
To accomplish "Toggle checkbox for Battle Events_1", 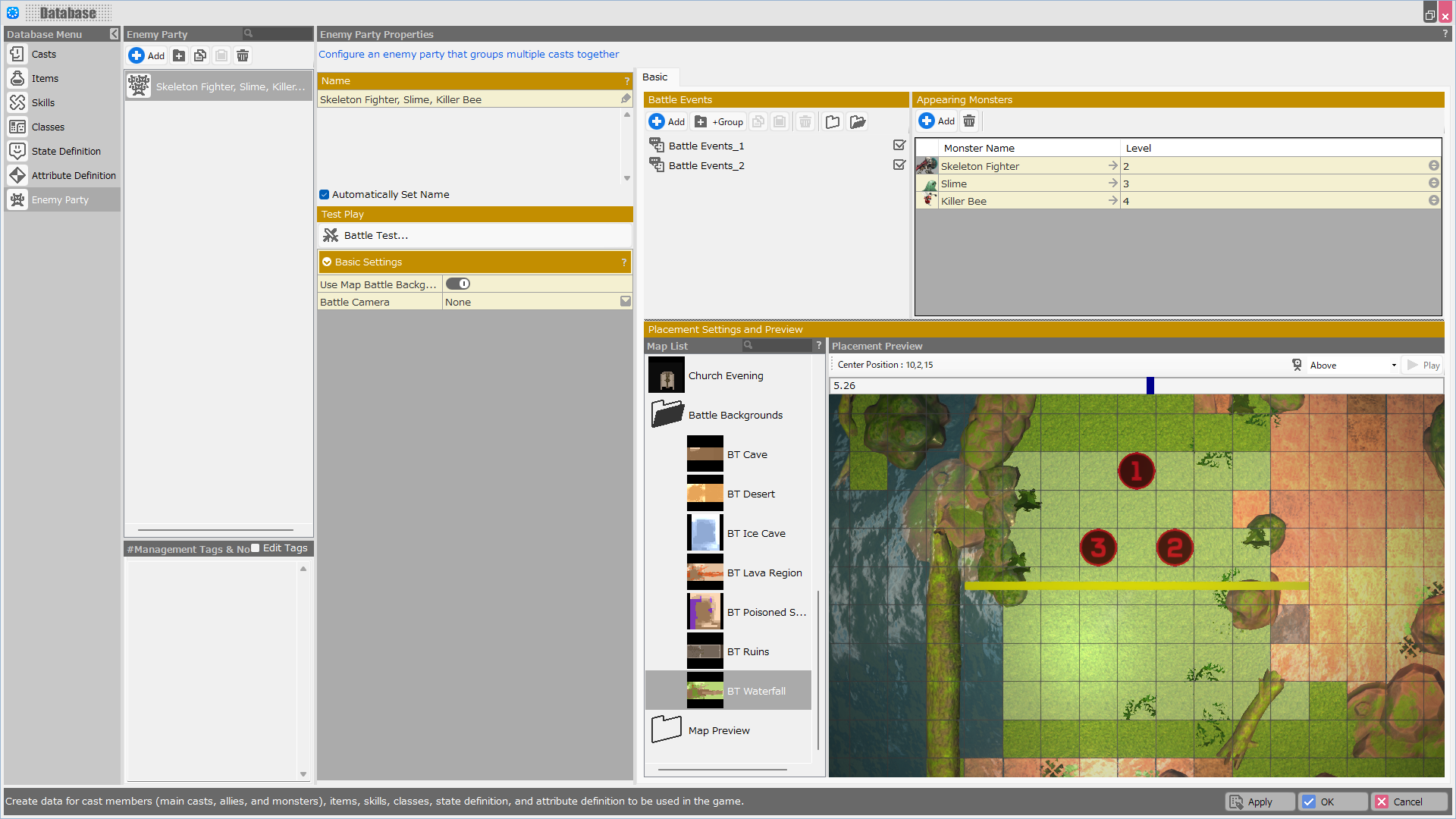I will pos(899,145).
